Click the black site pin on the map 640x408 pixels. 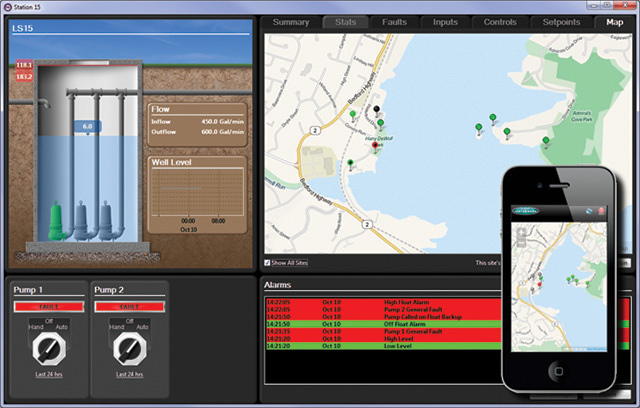[377, 110]
